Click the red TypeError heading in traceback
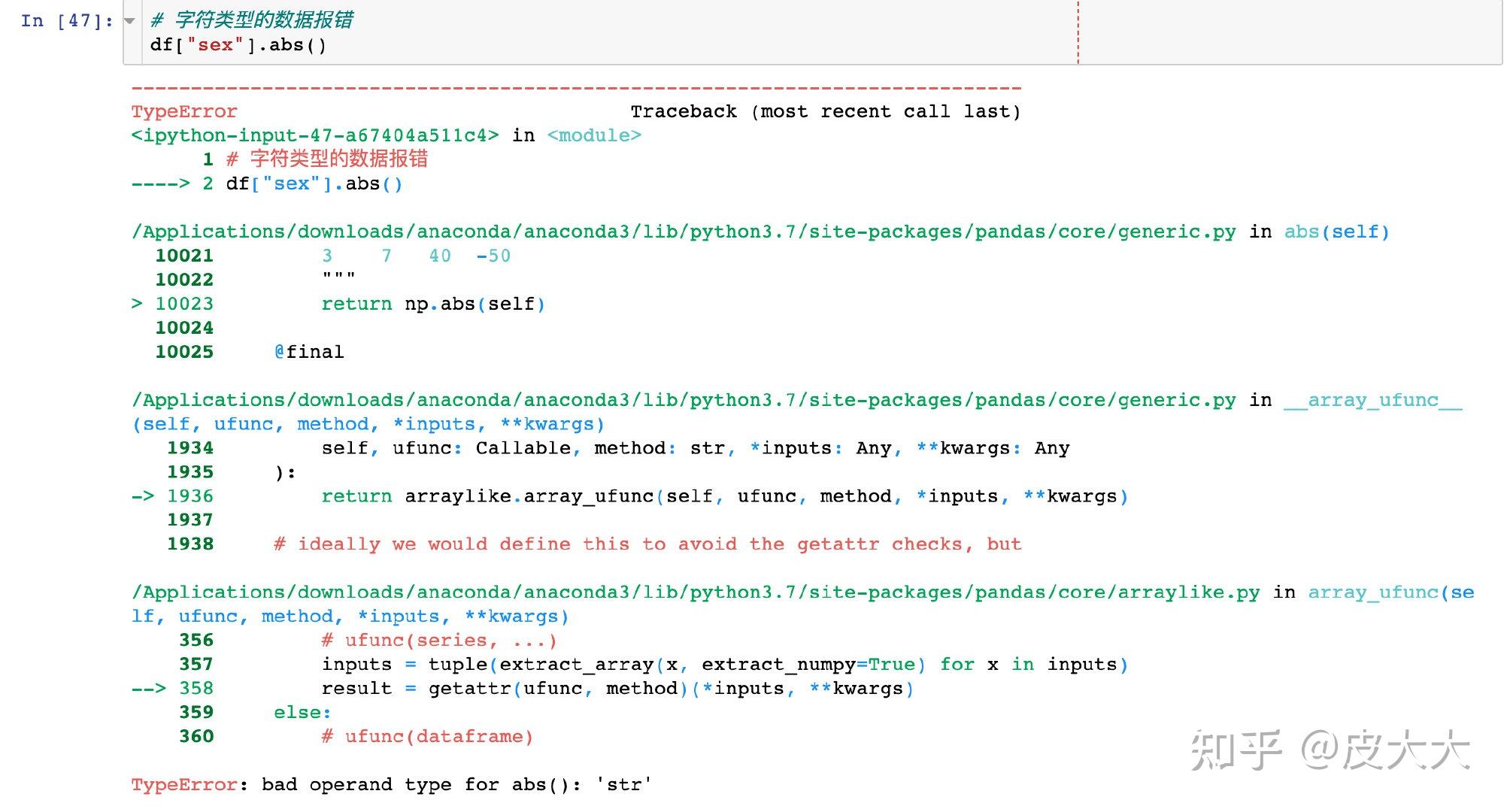1510x812 pixels. [183, 111]
